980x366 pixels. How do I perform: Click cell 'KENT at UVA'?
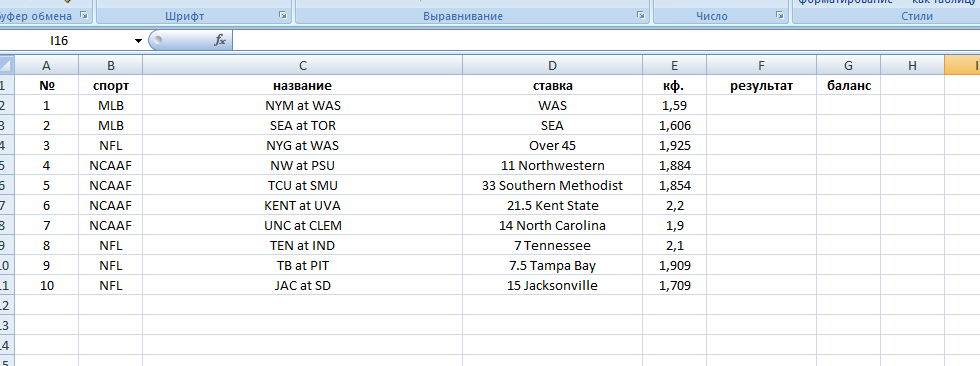tap(302, 205)
